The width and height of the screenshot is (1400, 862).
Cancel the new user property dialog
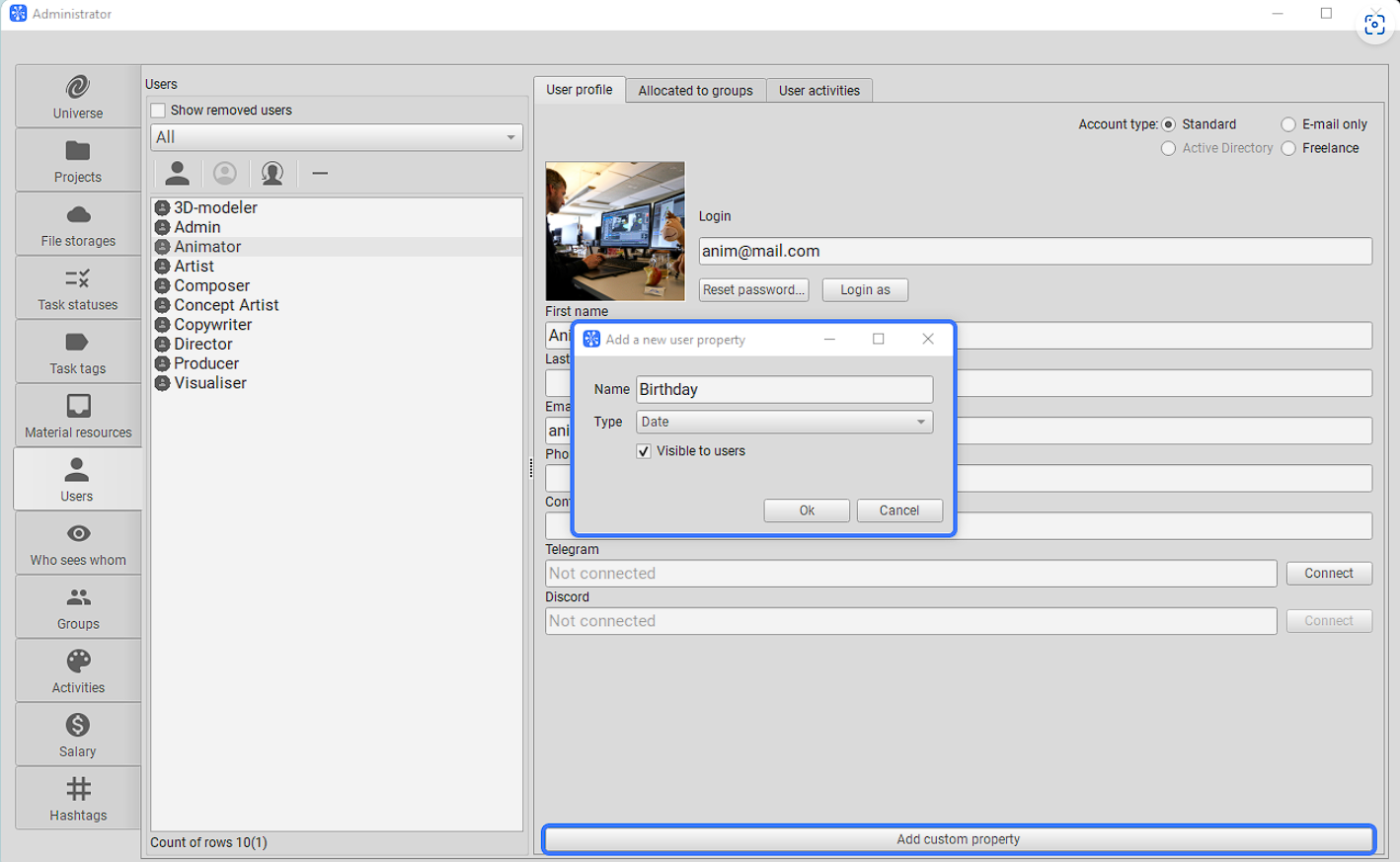point(899,510)
